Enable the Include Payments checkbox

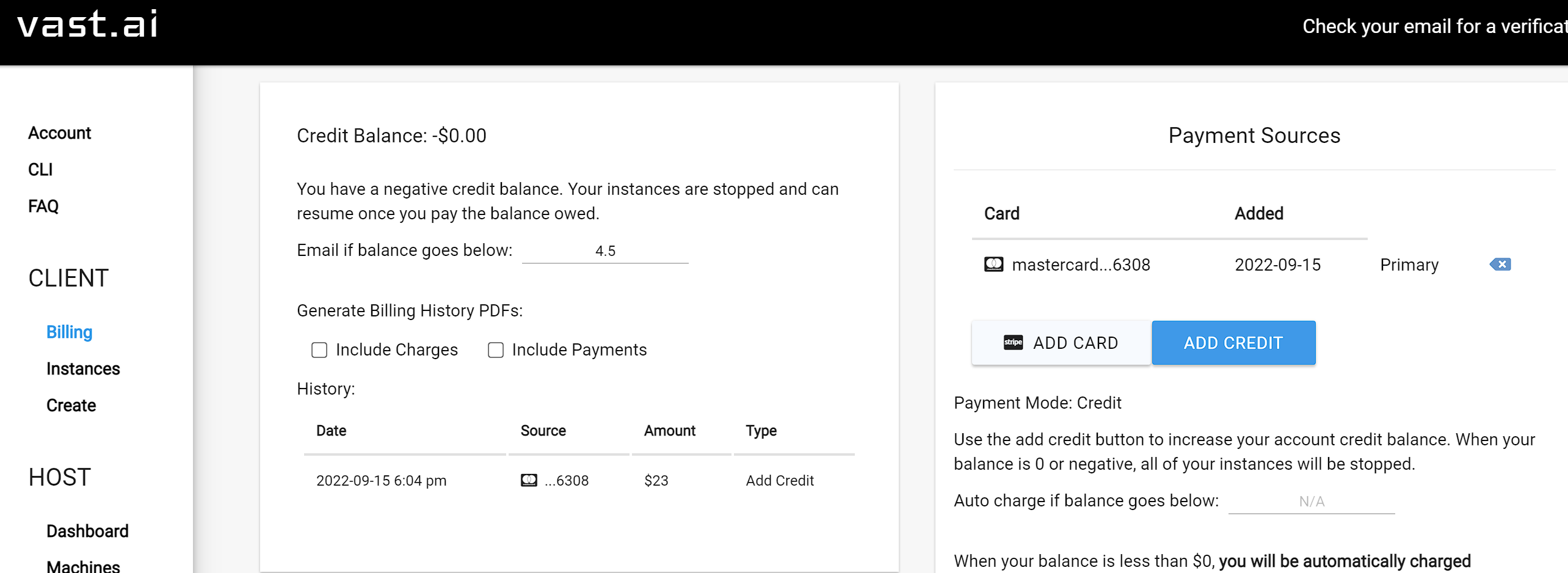tap(496, 350)
